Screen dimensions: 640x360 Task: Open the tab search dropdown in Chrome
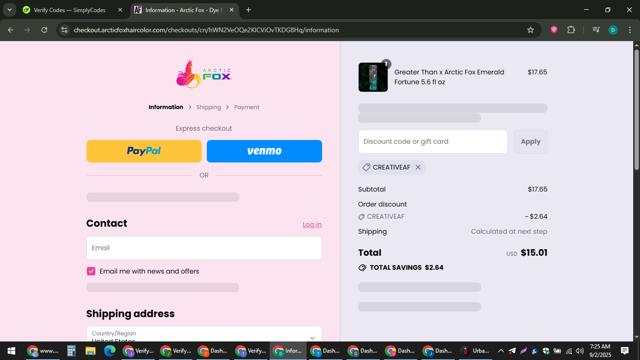point(9,10)
